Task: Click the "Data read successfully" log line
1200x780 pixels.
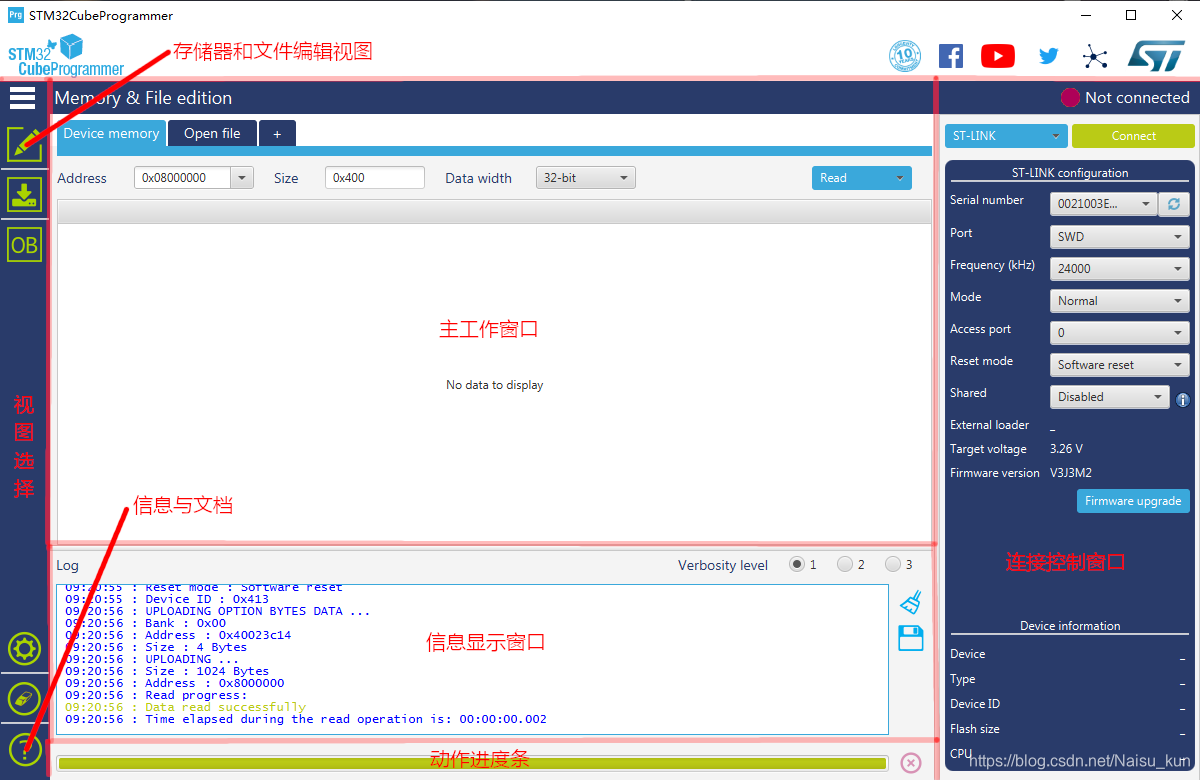Action: (186, 707)
